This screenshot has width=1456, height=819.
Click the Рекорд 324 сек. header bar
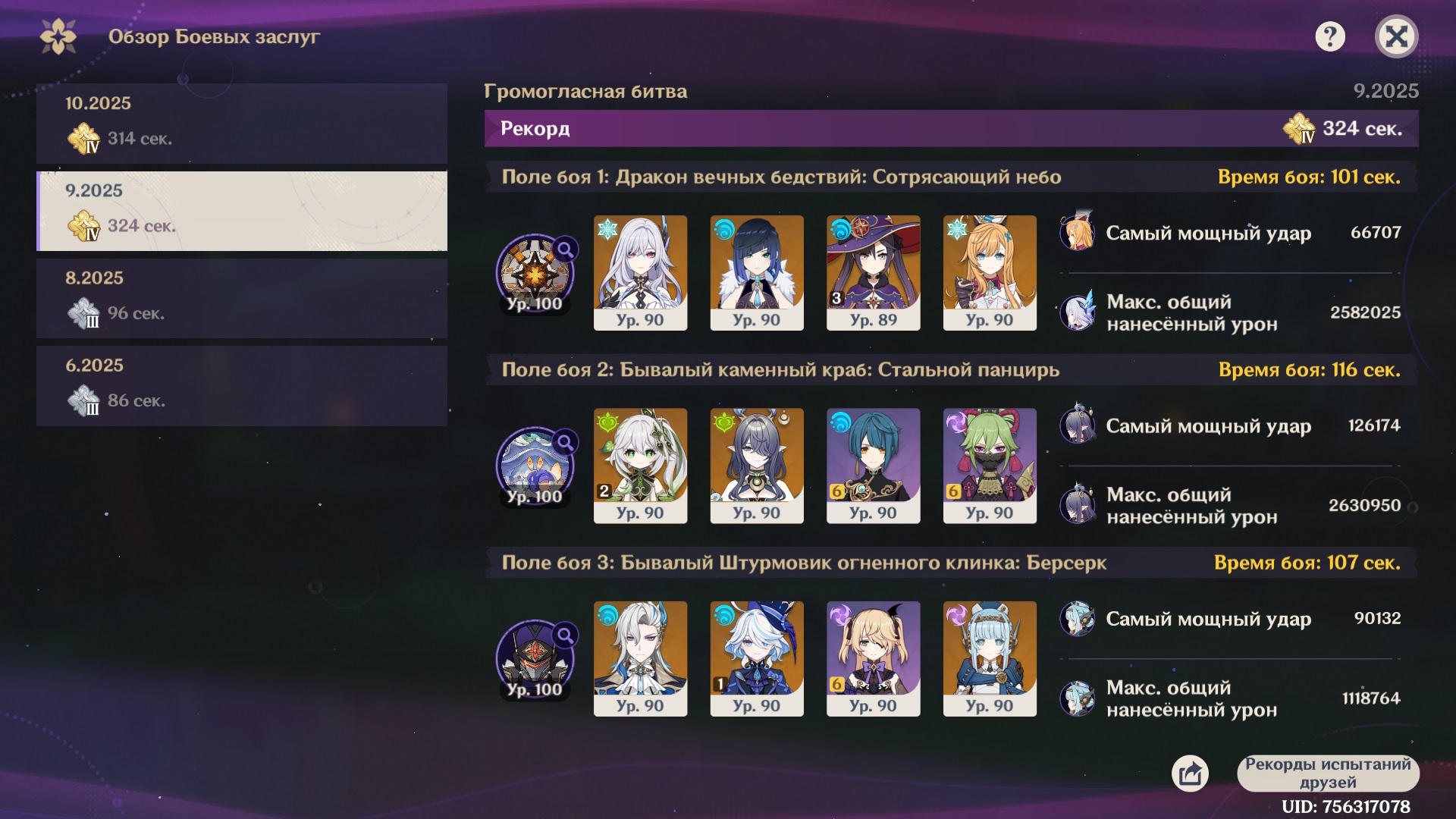coord(951,128)
